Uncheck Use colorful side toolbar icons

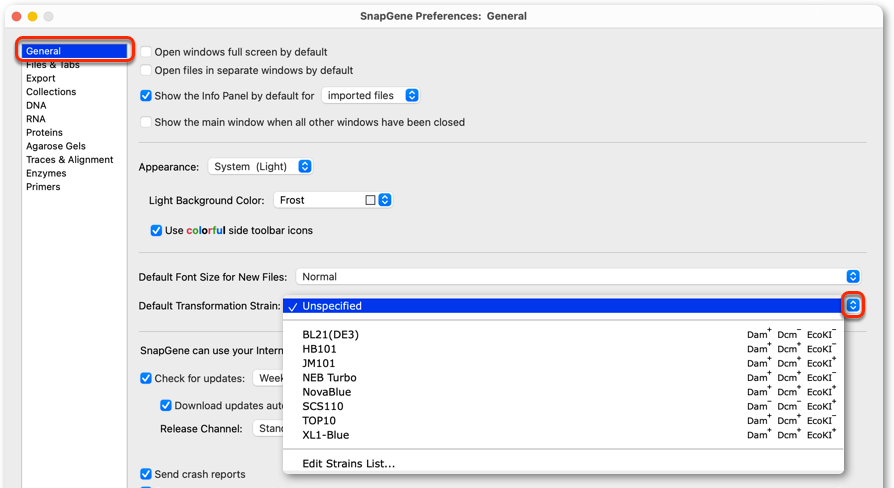pyautogui.click(x=156, y=230)
